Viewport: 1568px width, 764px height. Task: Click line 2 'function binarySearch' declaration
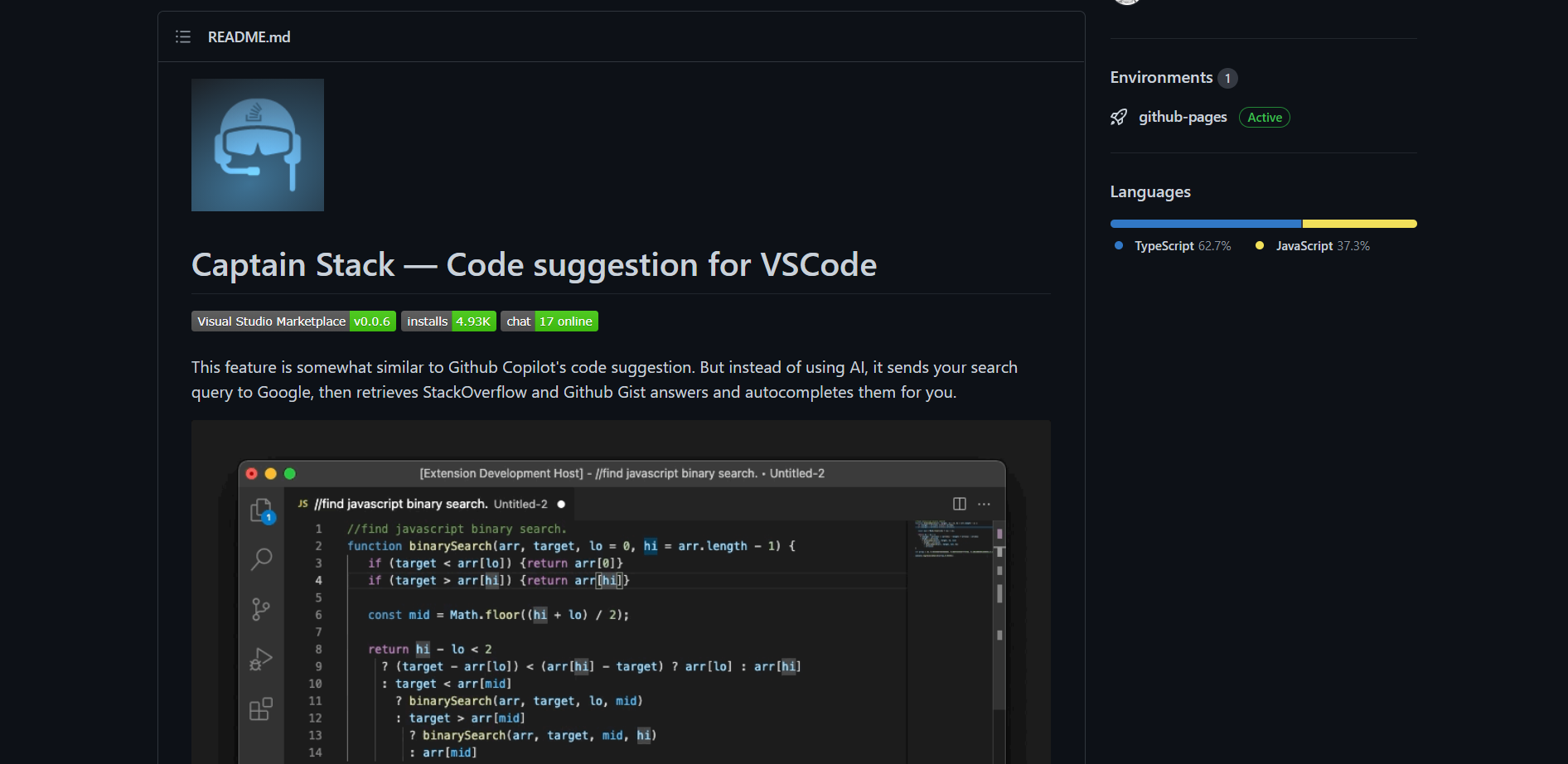(571, 546)
